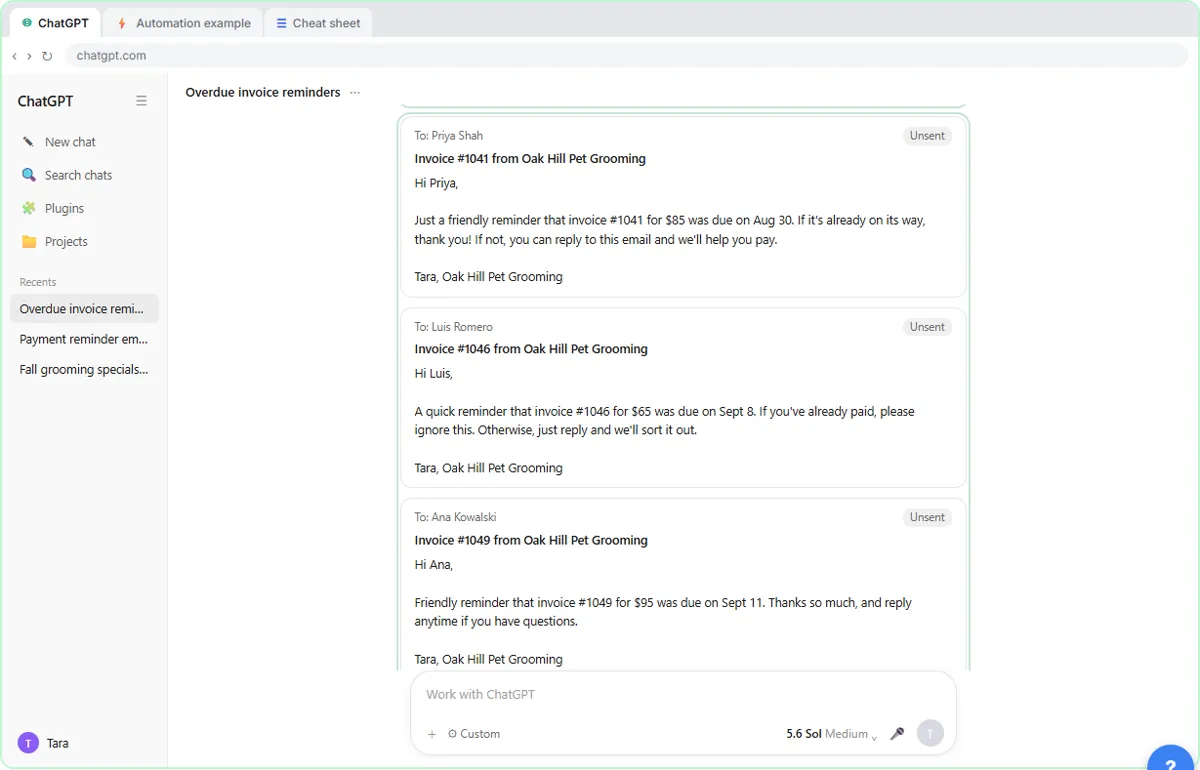Go back with the browser back arrow

coord(14,56)
